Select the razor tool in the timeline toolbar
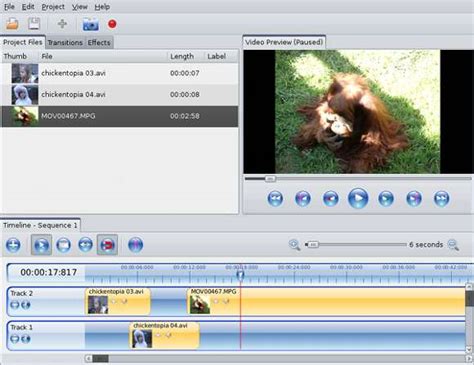 (63, 245)
